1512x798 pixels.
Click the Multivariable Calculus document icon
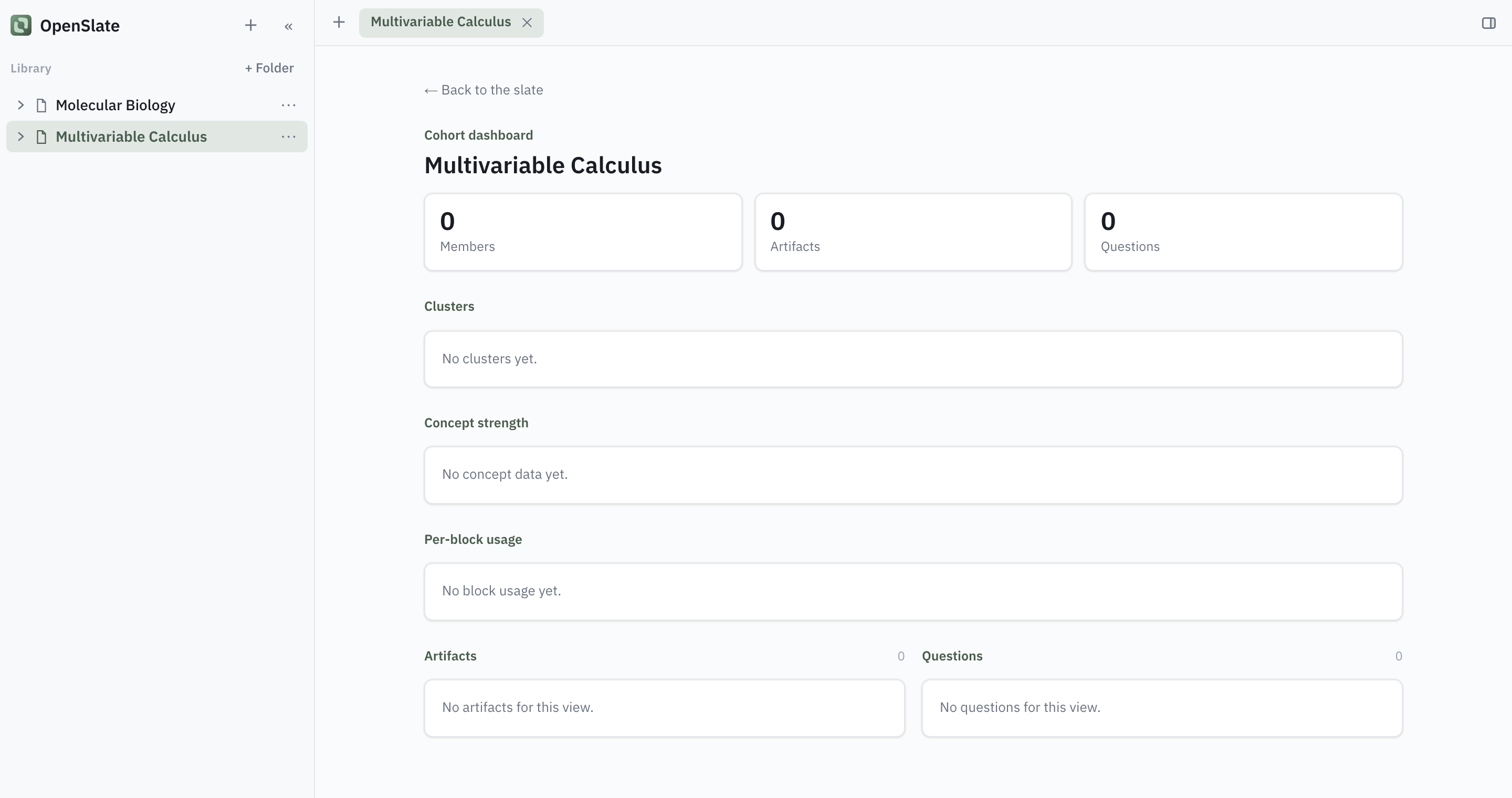click(x=41, y=136)
